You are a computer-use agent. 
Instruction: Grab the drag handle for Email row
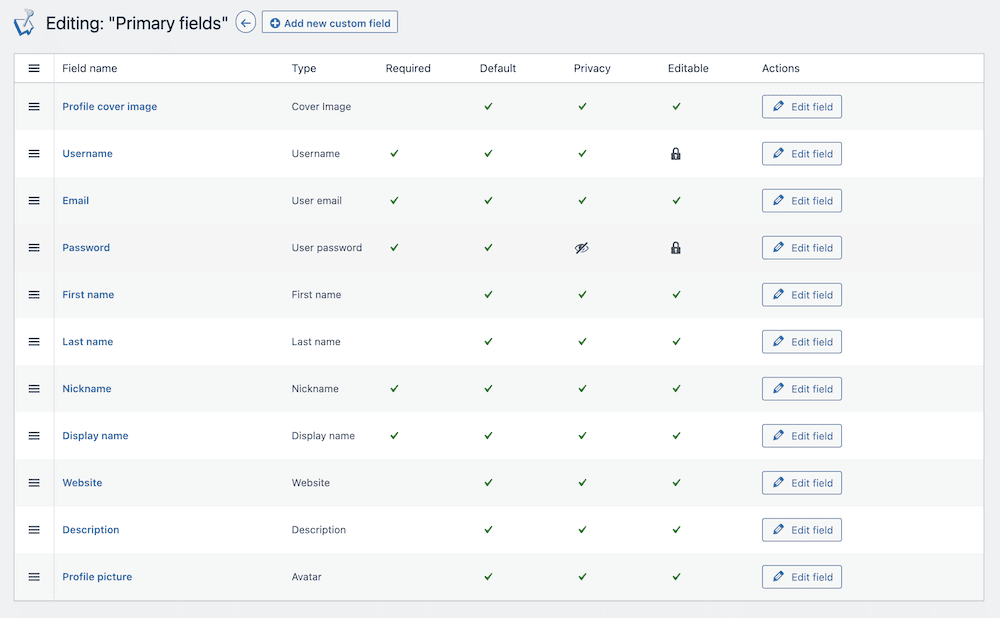(34, 200)
